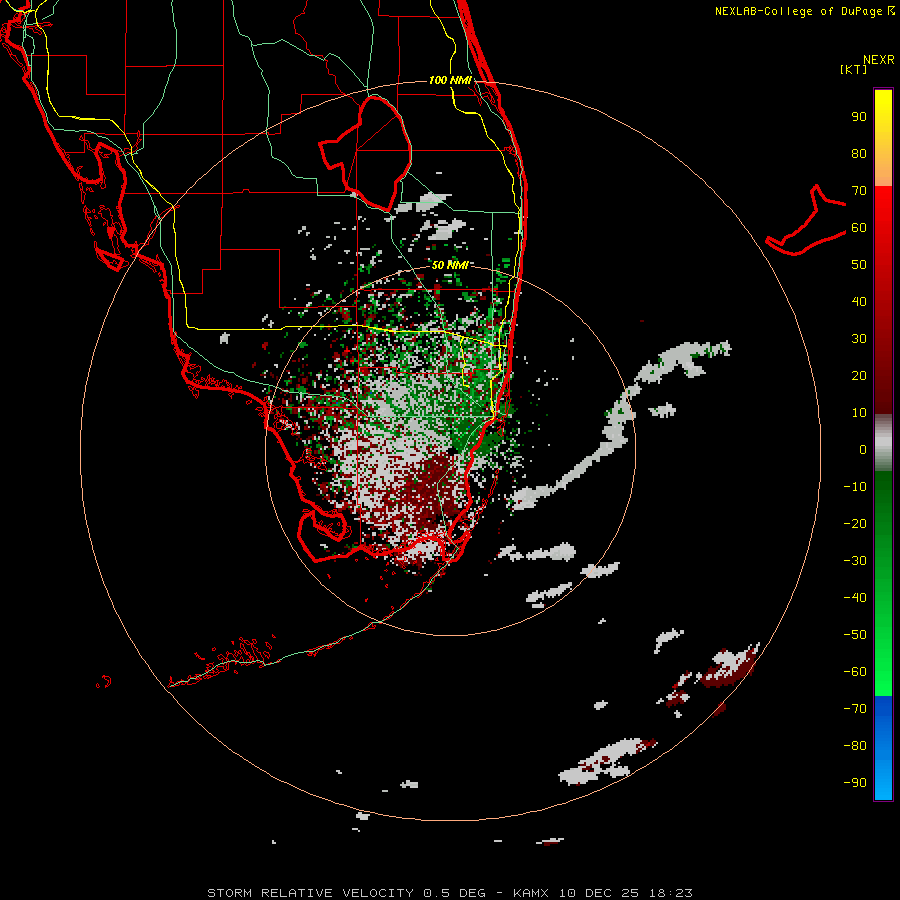
Task: Click the -40 value on the velocity scale
Action: (855, 598)
